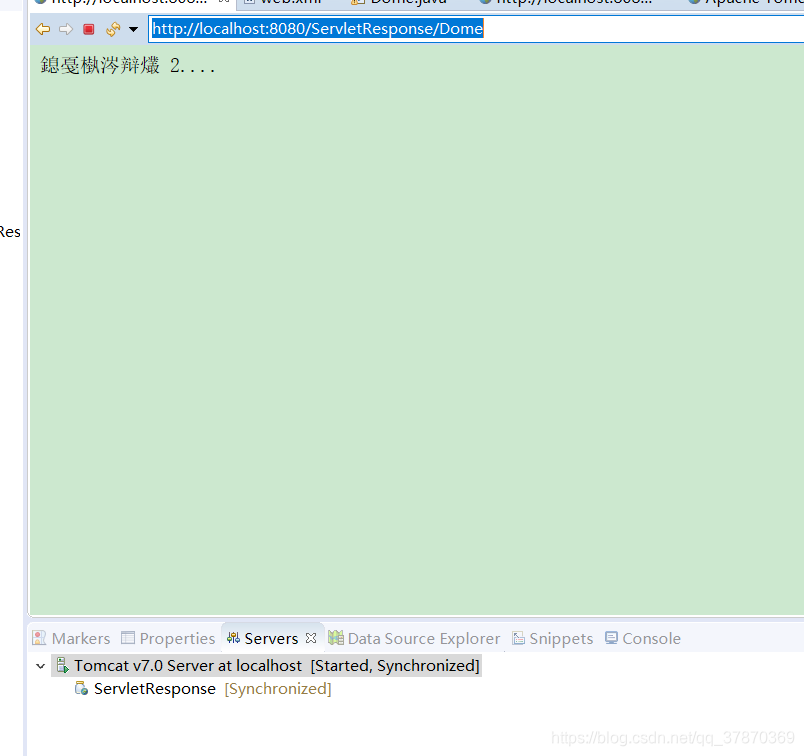
Task: Click the [Synchronized] label of ServletResponse
Action: [278, 689]
